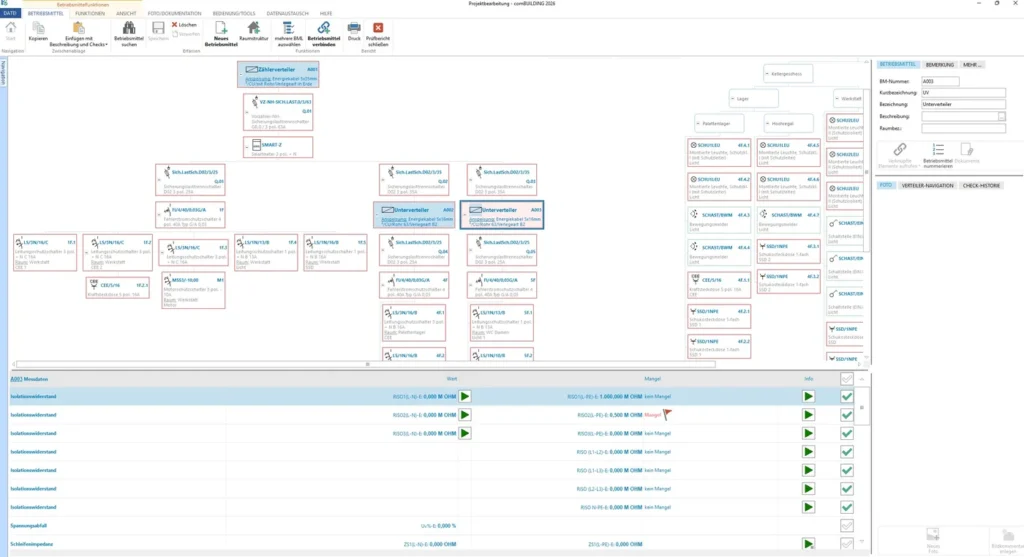
Task: Toggle checkbox in RISO (L1-L3)-E row
Action: tap(847, 470)
